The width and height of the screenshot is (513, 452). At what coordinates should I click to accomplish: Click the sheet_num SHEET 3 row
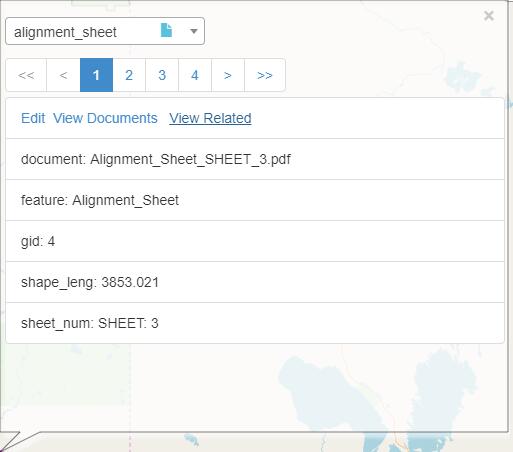[x=255, y=323]
